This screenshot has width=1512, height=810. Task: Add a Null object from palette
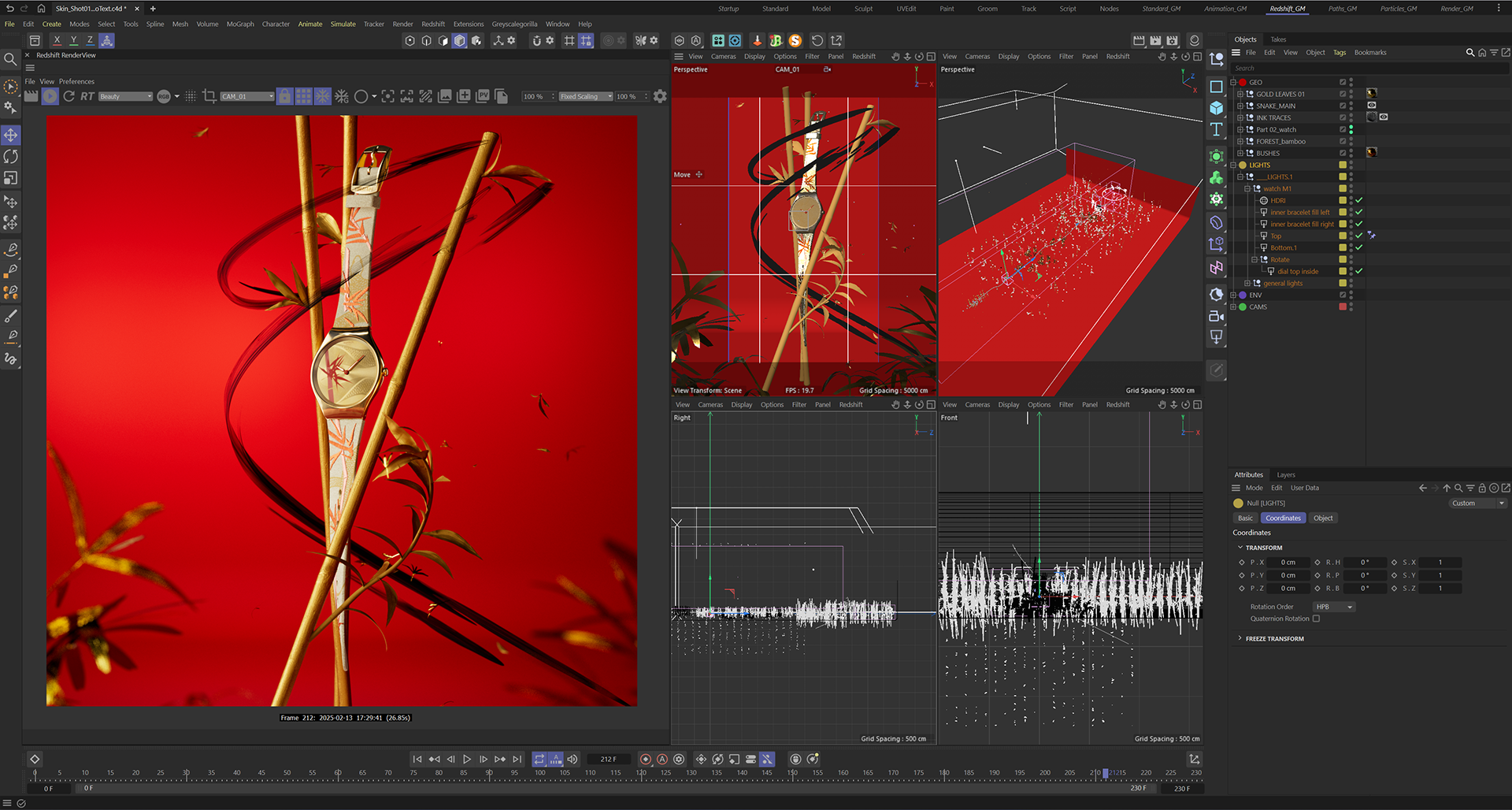pos(1217,59)
